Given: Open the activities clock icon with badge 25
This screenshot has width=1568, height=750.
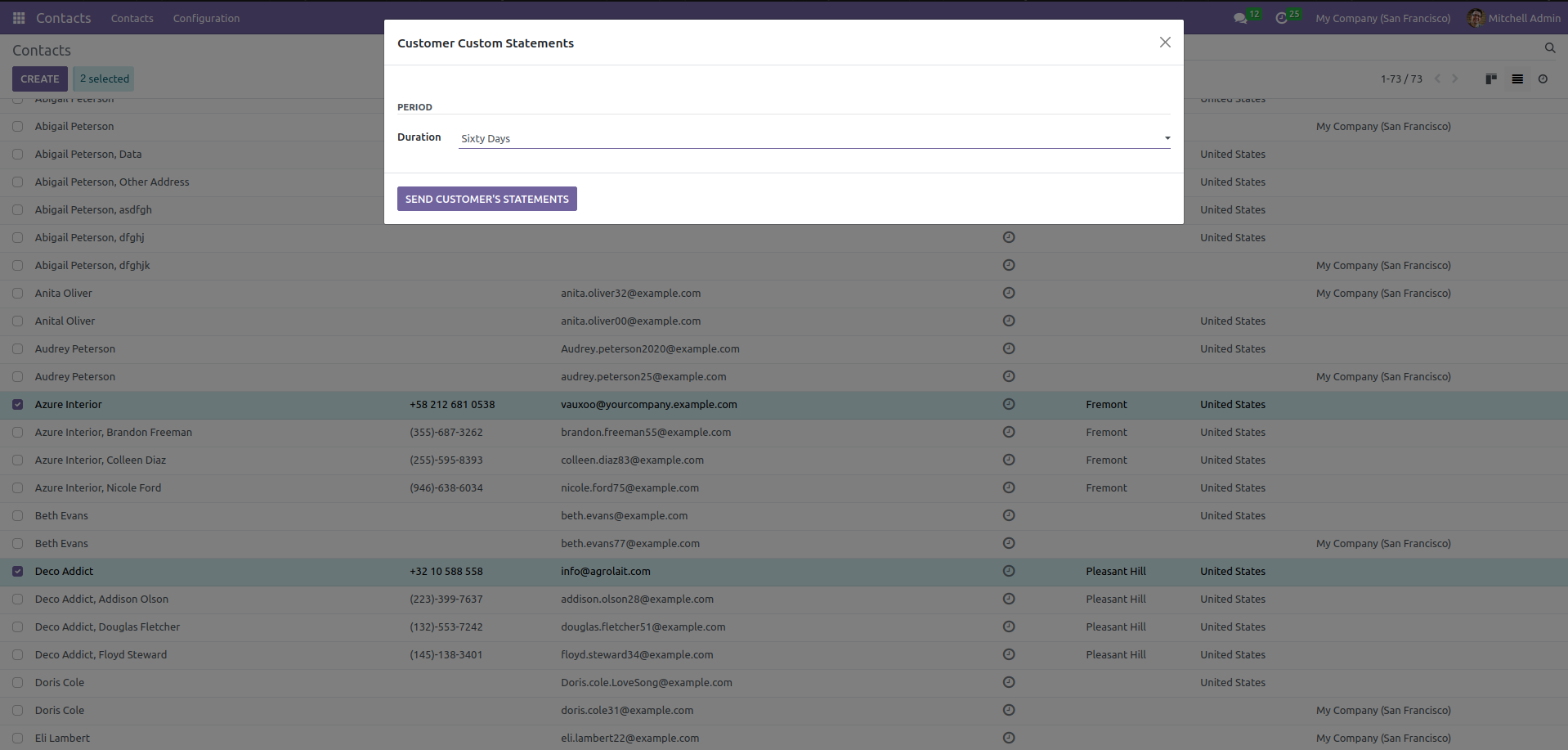Looking at the screenshot, I should point(1281,18).
